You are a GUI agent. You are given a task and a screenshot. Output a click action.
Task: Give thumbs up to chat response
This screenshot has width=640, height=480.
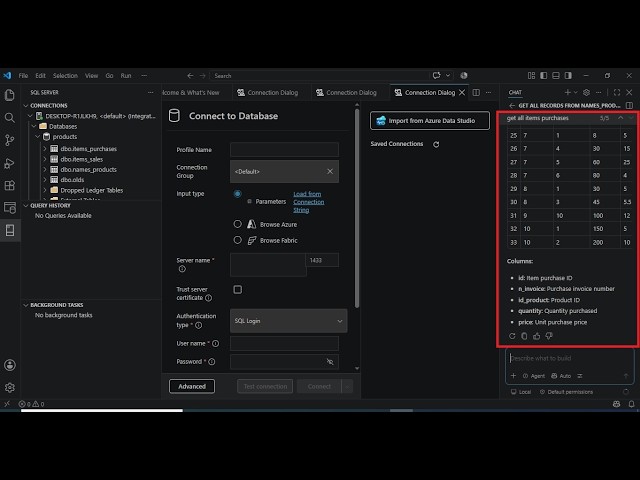pyautogui.click(x=536, y=336)
